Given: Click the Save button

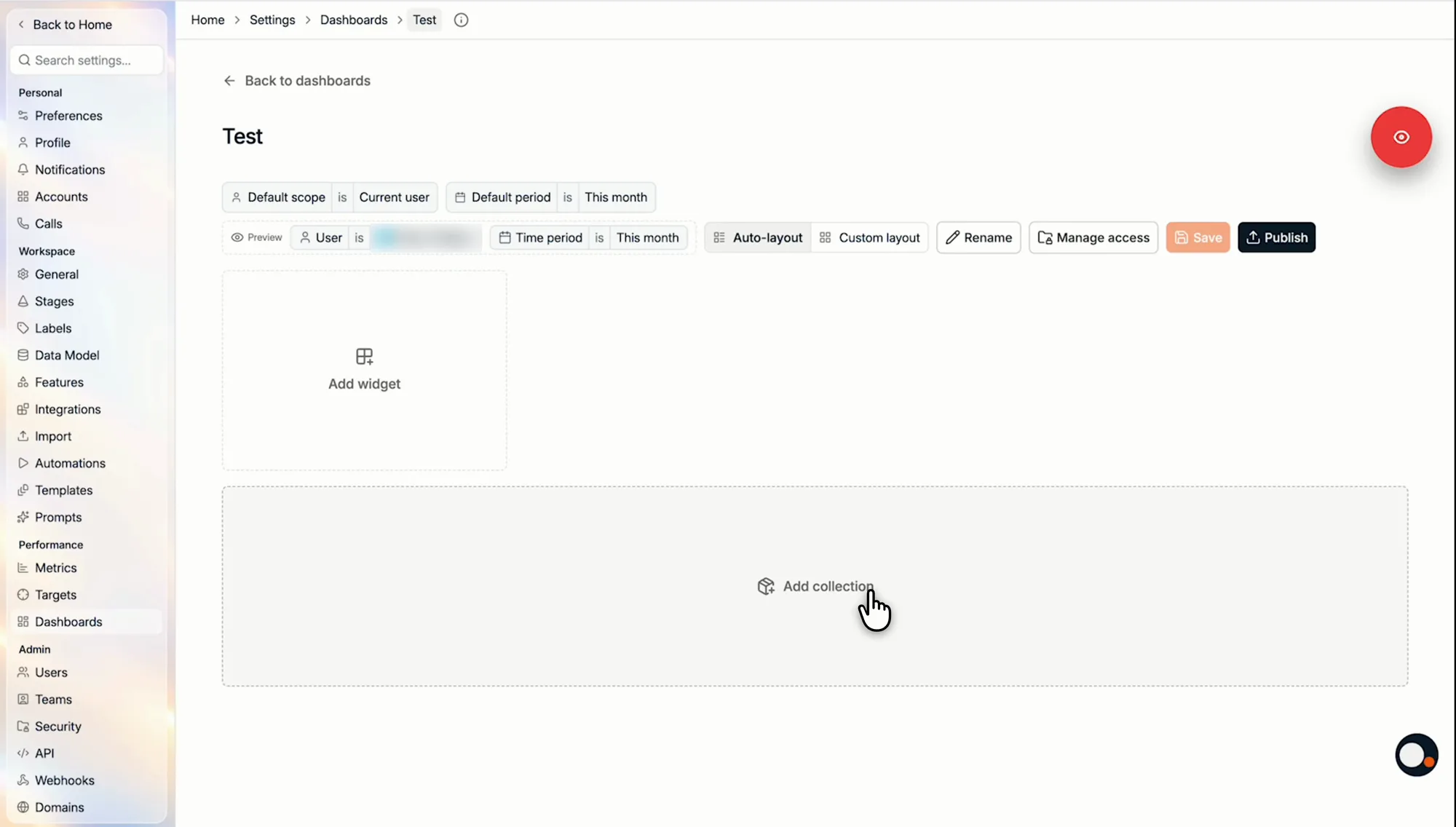Looking at the screenshot, I should [1198, 237].
